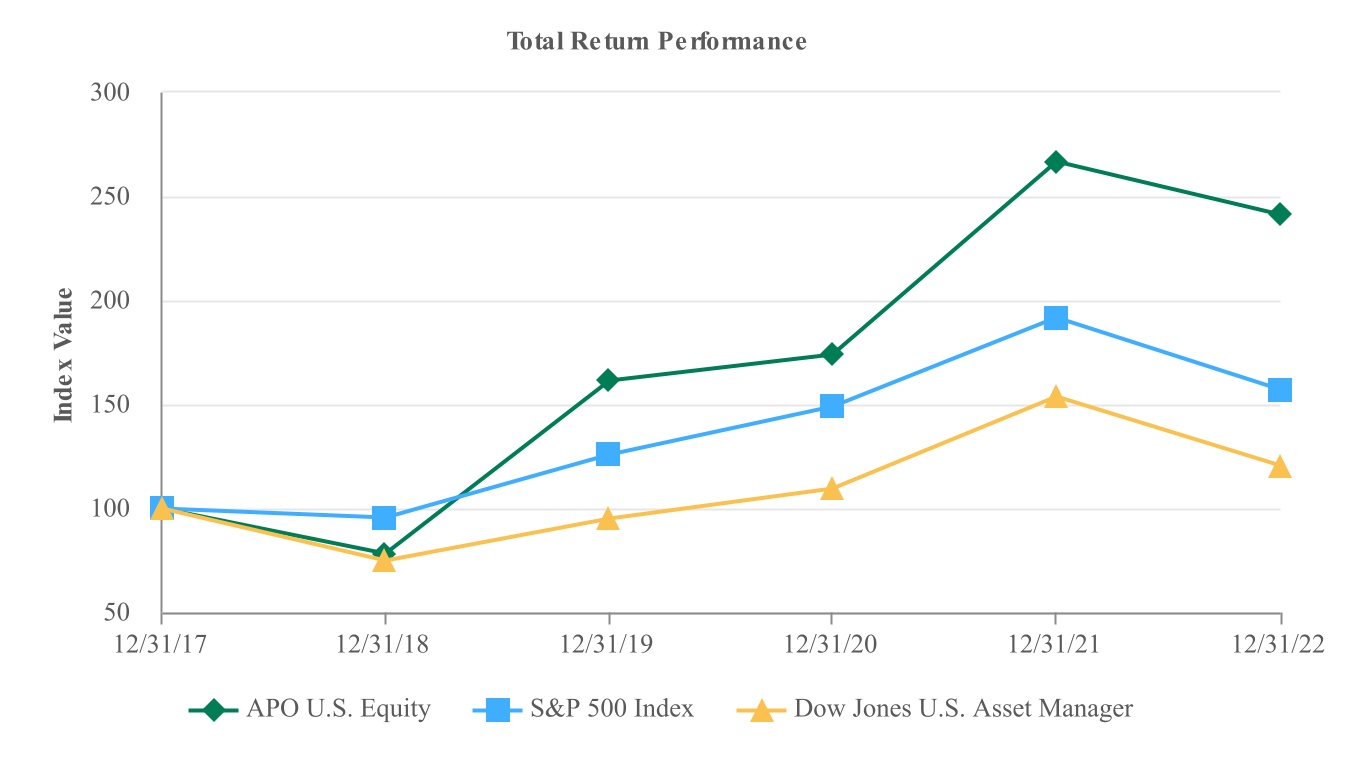The image size is (1360, 760).
Task: Click APO diamond marker at 12/31/21 peak
Action: pos(1056,162)
